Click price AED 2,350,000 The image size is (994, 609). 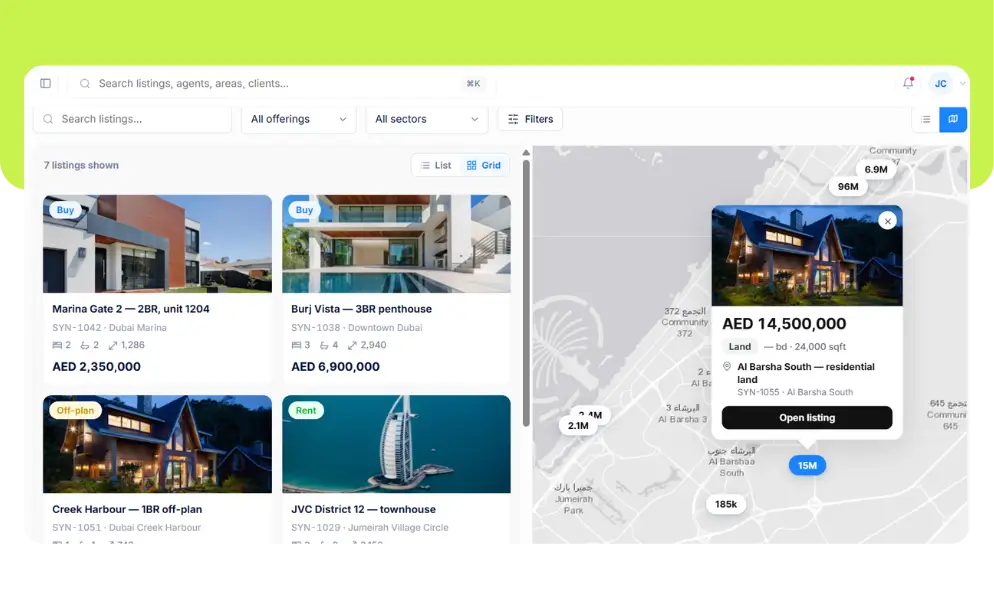96,367
